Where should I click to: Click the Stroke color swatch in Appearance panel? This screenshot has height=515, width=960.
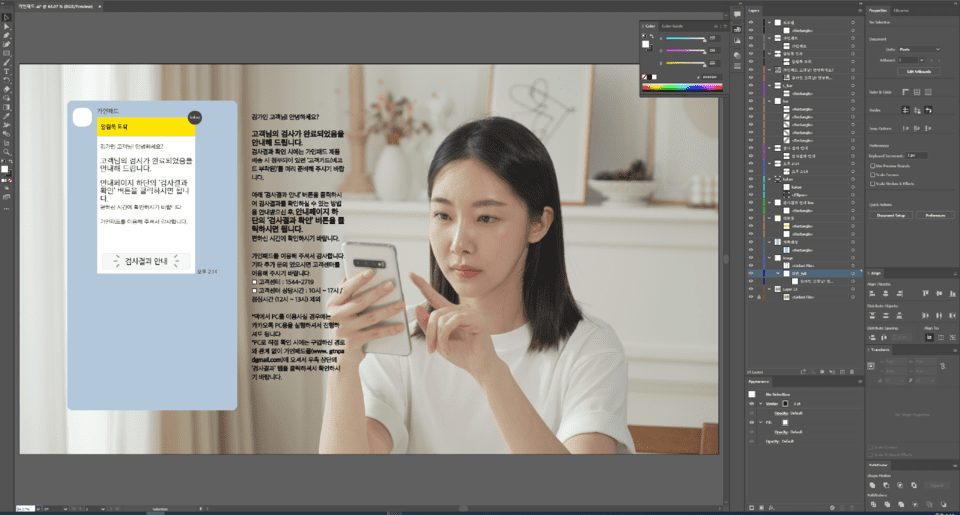pos(786,404)
